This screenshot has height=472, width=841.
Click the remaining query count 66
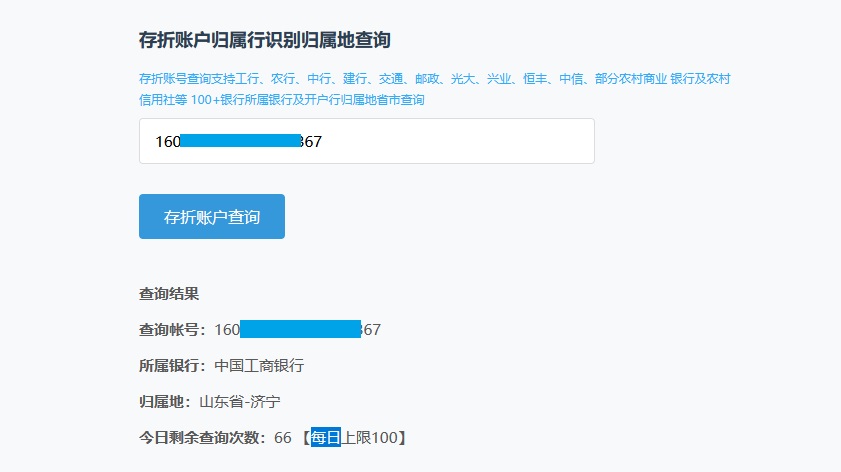tap(282, 438)
